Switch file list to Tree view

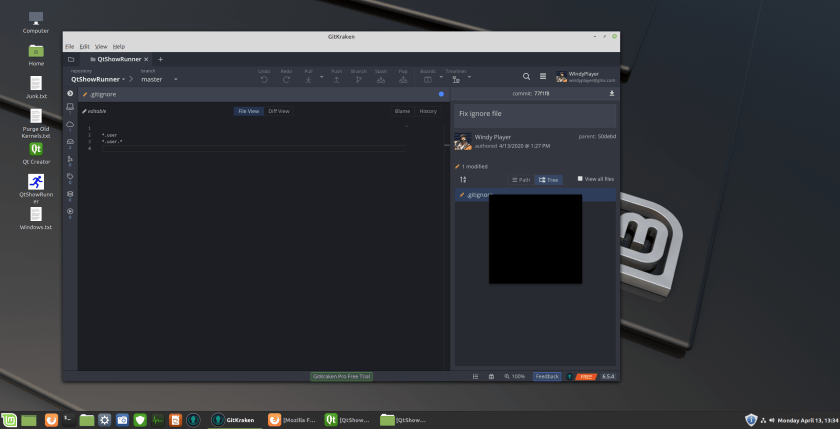click(x=549, y=180)
